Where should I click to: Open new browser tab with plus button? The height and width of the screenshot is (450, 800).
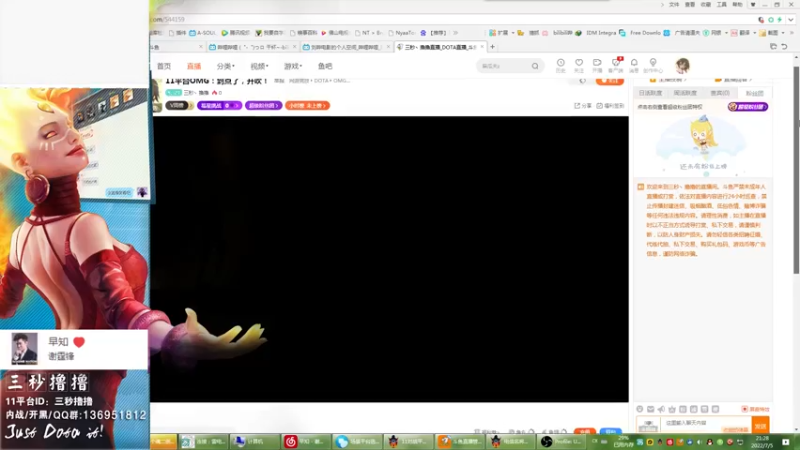coord(492,46)
